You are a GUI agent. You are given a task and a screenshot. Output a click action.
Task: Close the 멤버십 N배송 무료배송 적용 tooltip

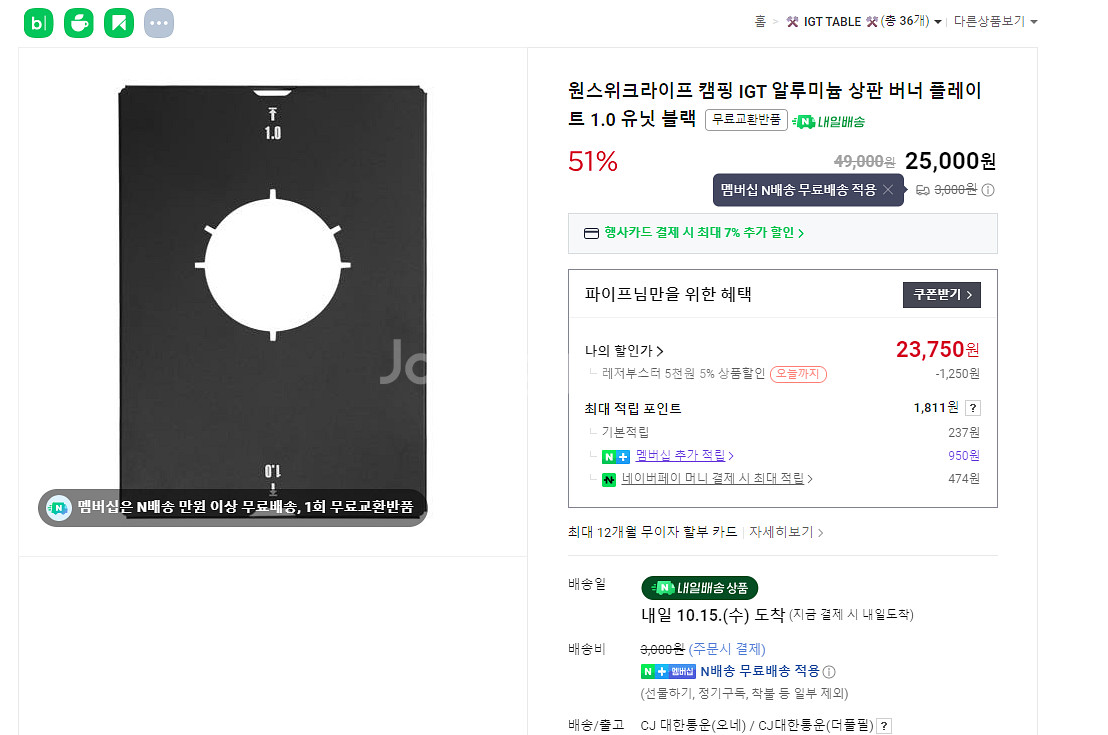click(x=888, y=190)
